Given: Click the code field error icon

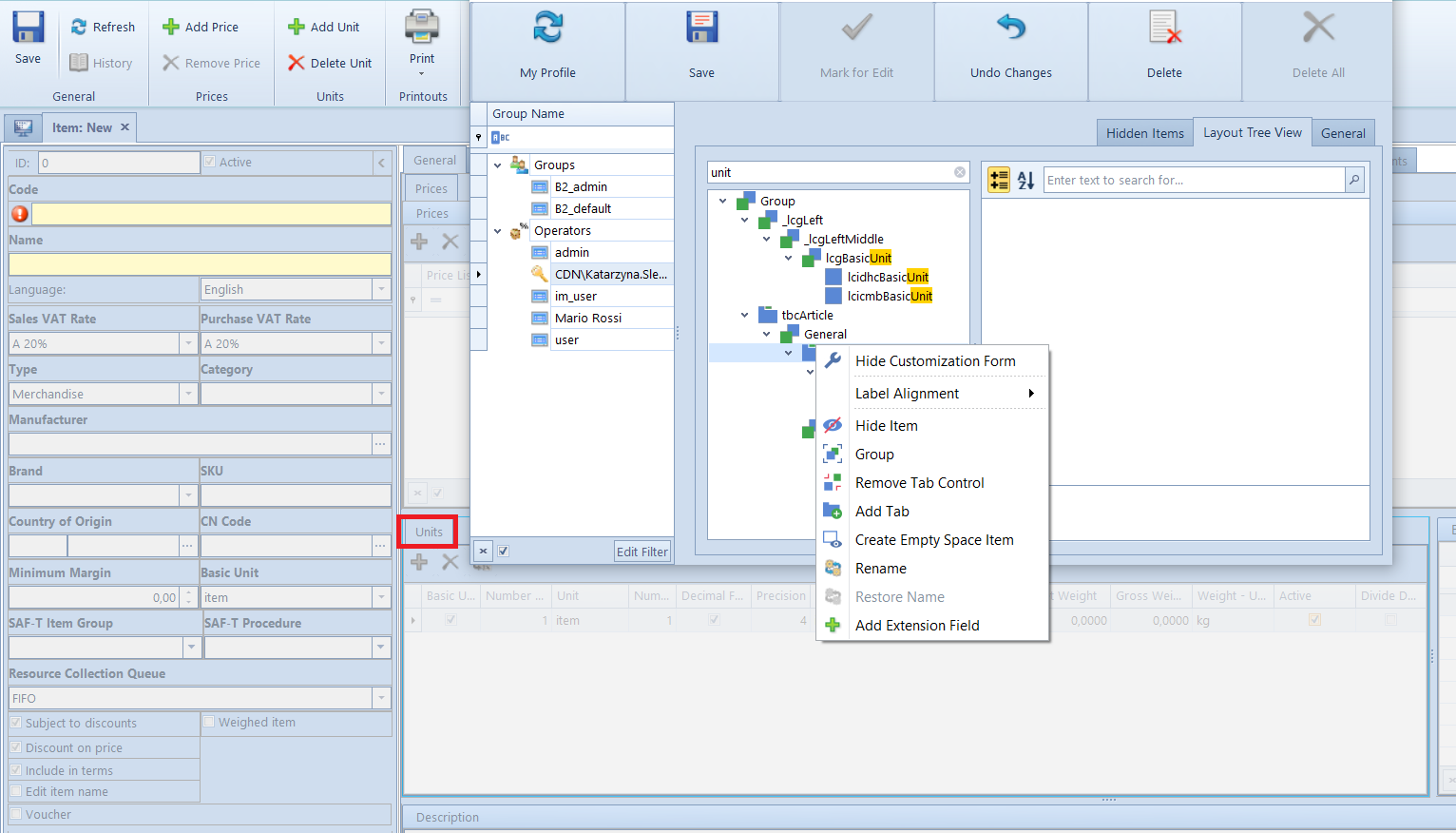Looking at the screenshot, I should (19, 213).
